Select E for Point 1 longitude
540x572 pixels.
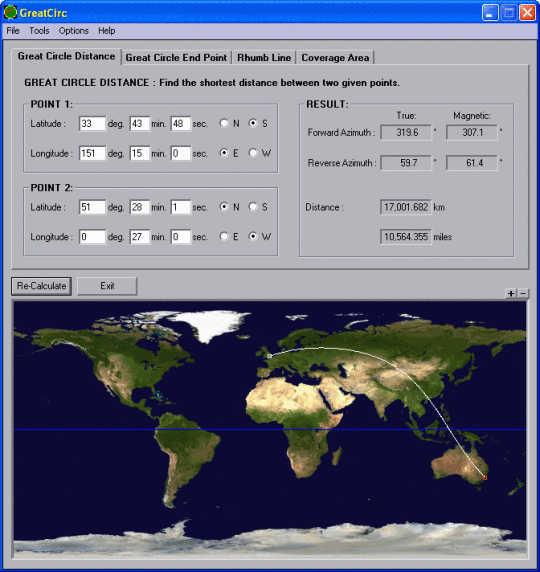coord(224,153)
